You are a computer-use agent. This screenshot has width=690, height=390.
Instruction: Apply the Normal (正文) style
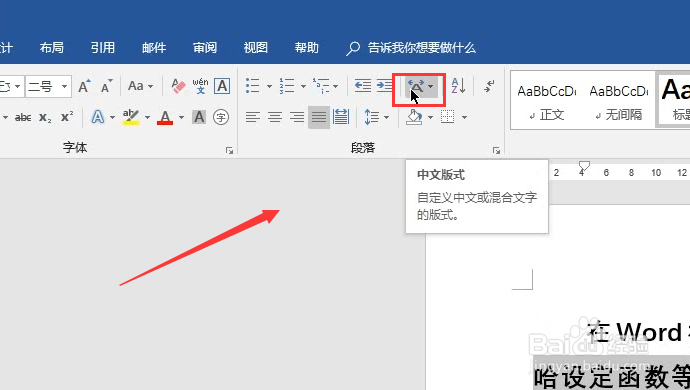[546, 101]
